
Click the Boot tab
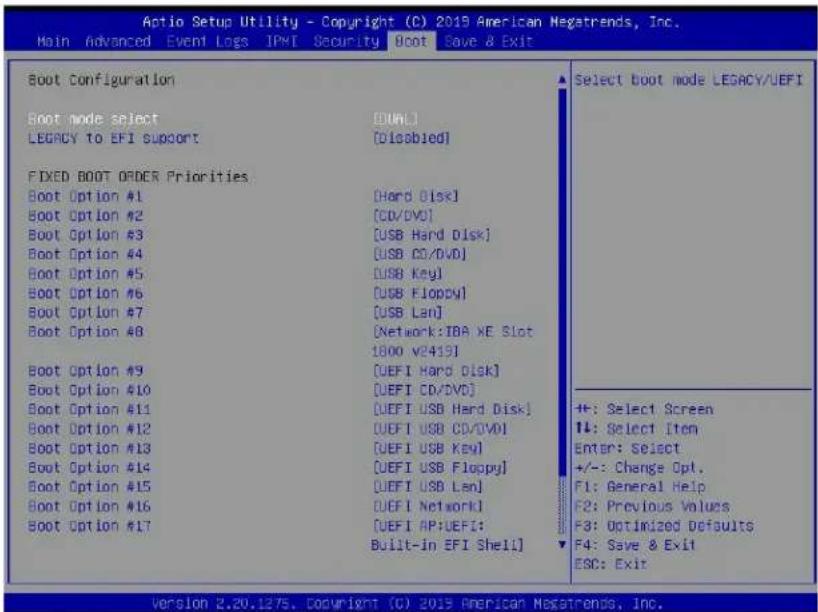pos(411,41)
